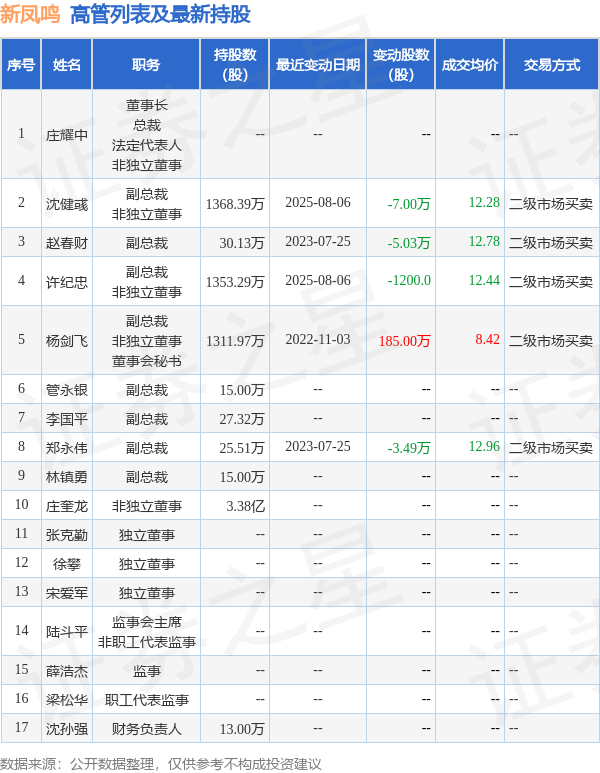Click the 数据来源 disclaimer text
The image size is (600, 773).
coord(161,764)
